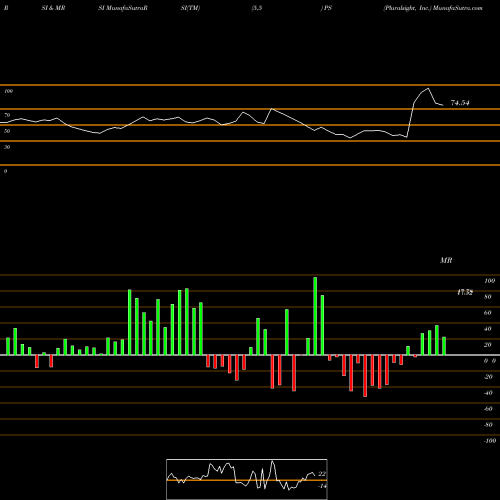Click the RSI axis label 30
The image size is (500, 500).
coord(7,147)
